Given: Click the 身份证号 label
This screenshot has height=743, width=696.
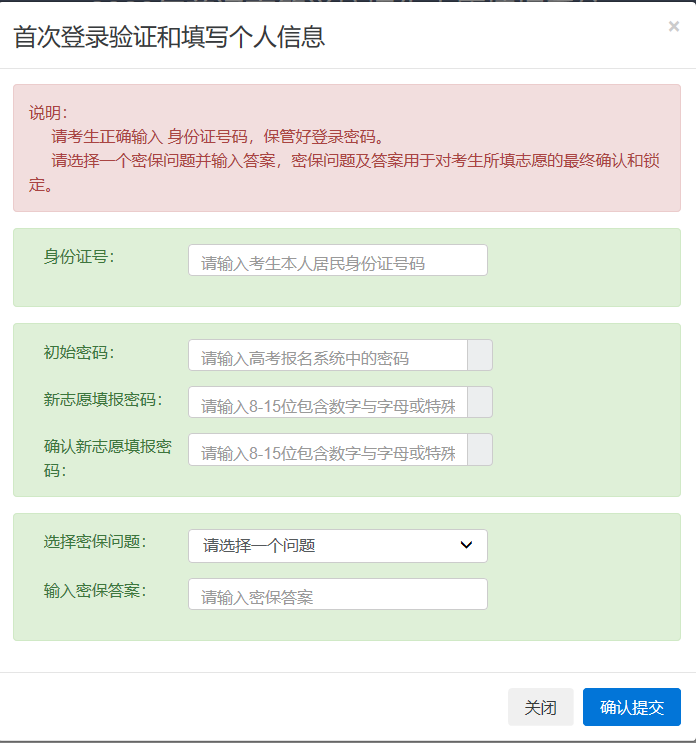Looking at the screenshot, I should [79, 257].
